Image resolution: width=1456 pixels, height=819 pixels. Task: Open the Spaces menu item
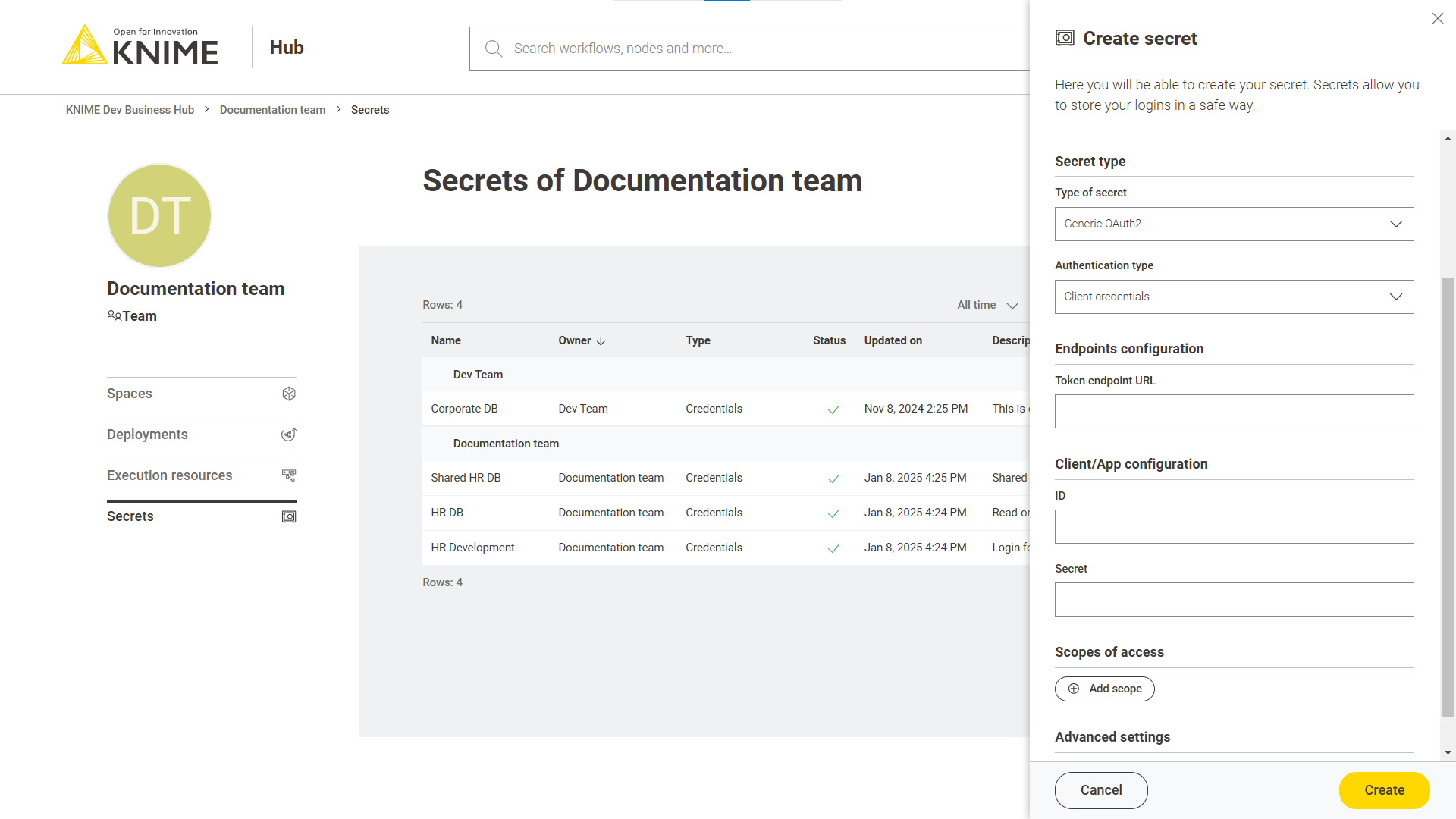coord(130,394)
